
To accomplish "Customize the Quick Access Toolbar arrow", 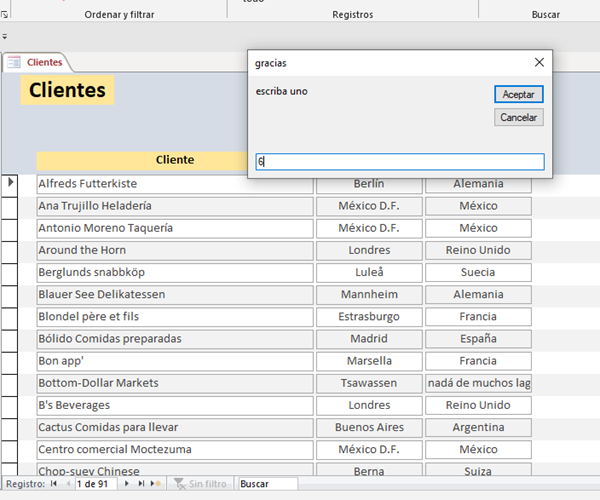I will [5, 35].
